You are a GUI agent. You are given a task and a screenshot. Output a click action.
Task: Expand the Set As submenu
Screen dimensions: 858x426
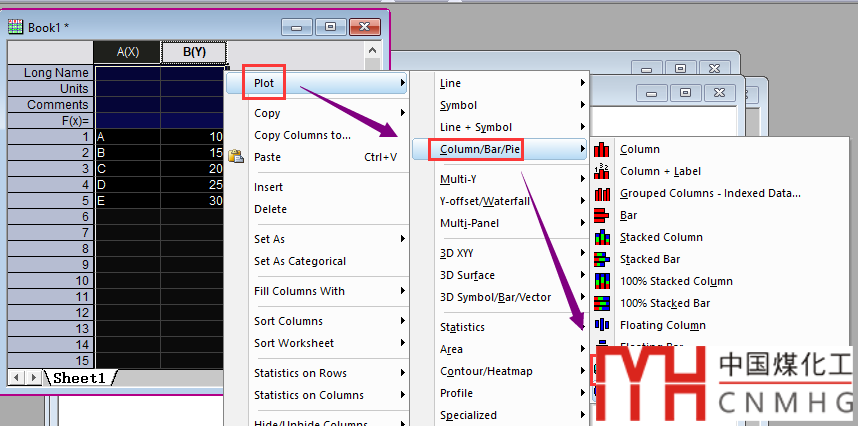[x=317, y=239]
